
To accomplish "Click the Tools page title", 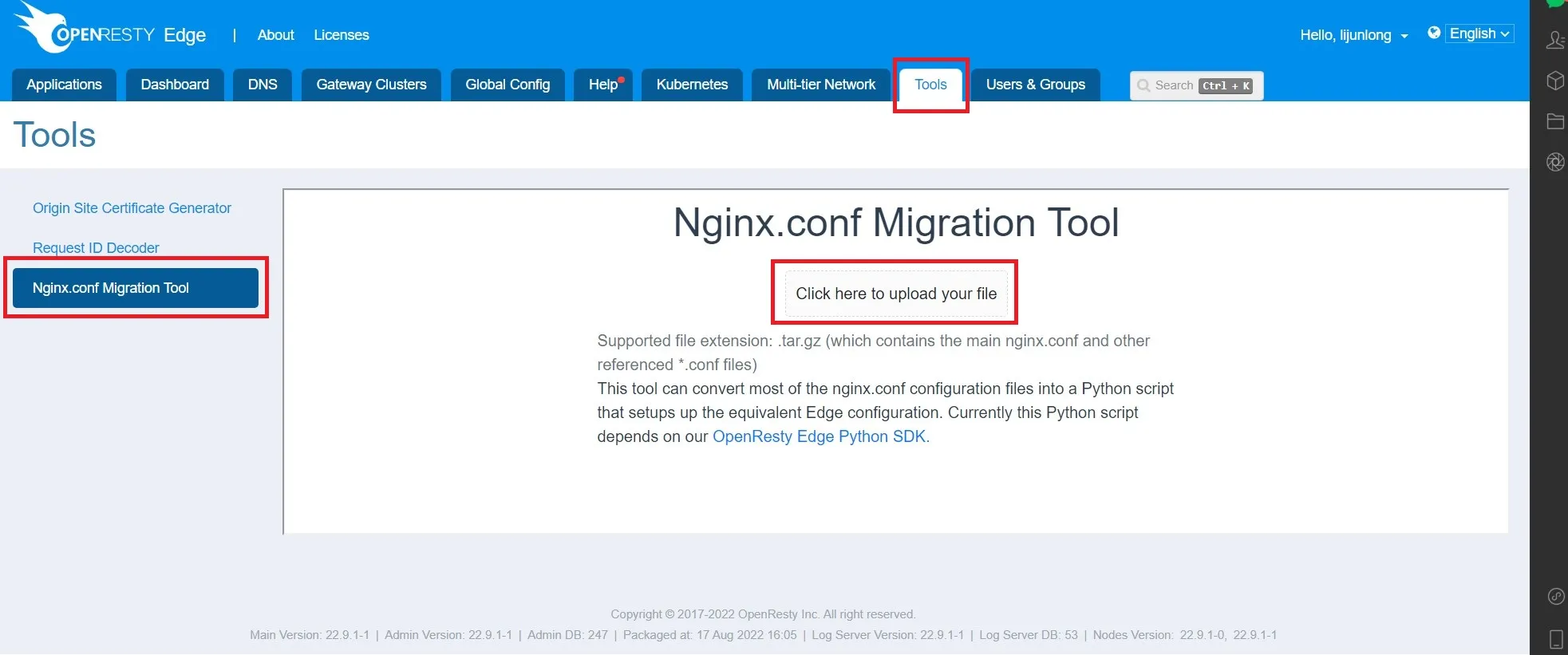I will [54, 135].
